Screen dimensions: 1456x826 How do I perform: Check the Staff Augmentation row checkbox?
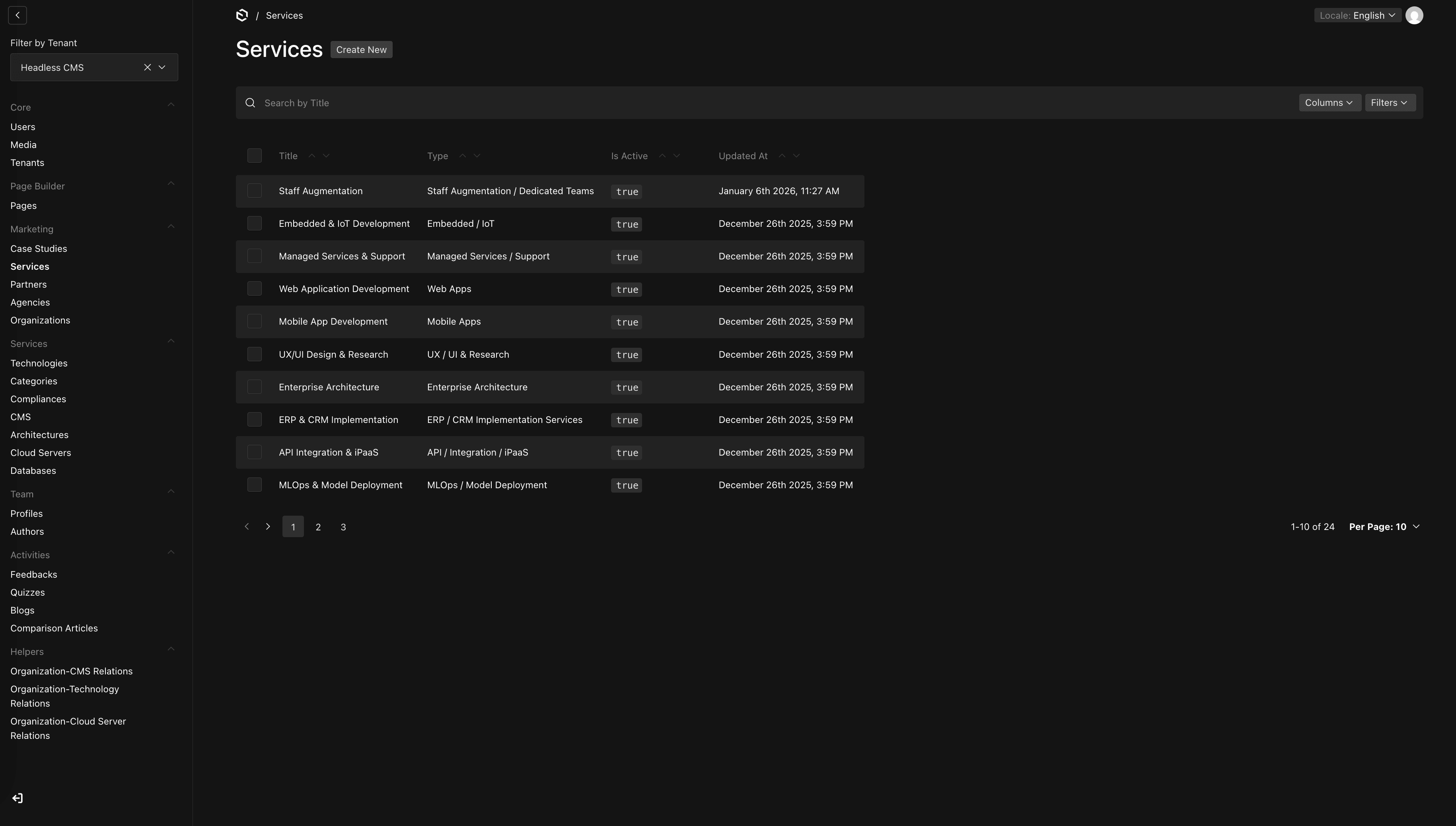pos(254,191)
